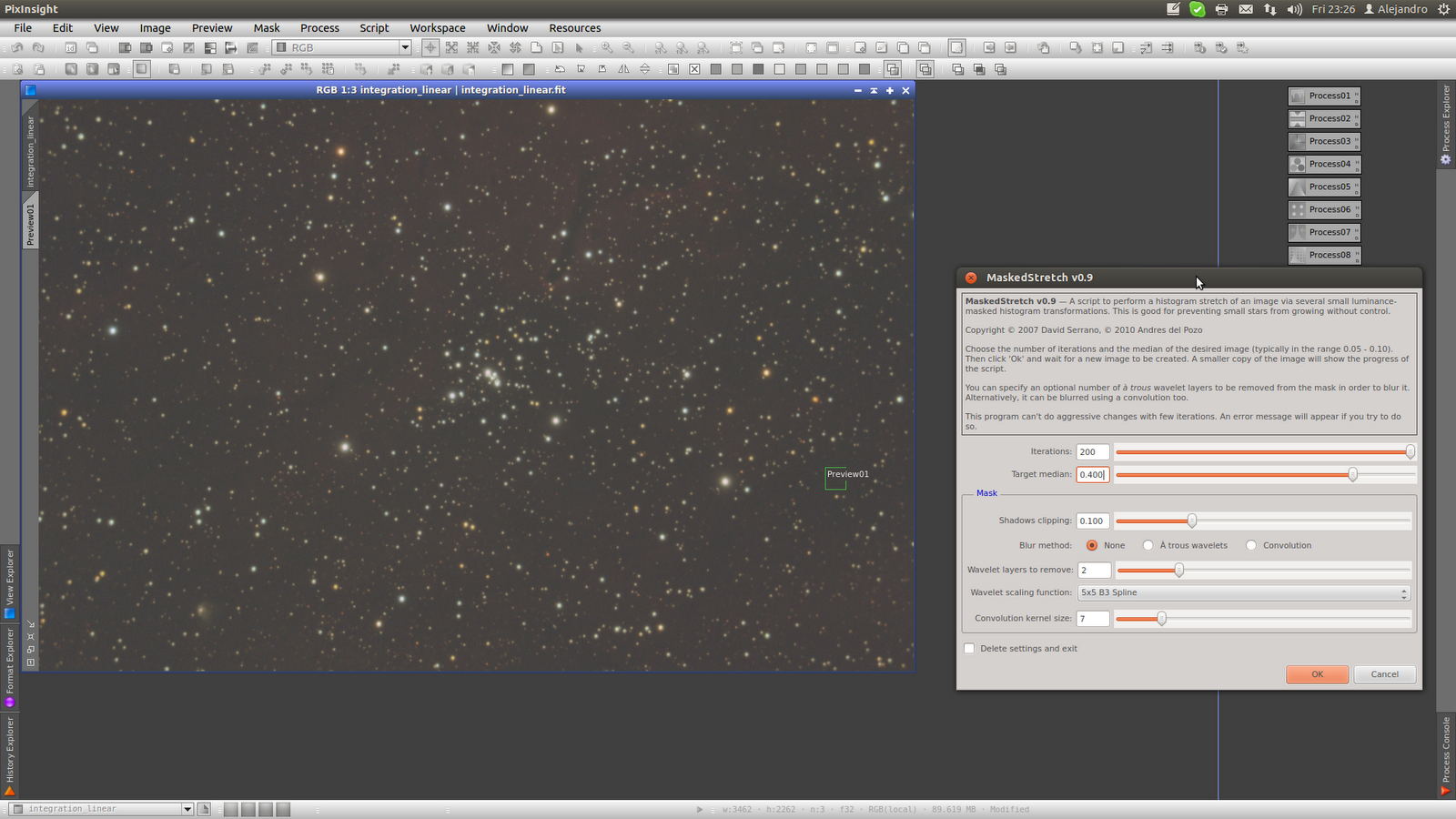Open the Process menu

coord(319,28)
